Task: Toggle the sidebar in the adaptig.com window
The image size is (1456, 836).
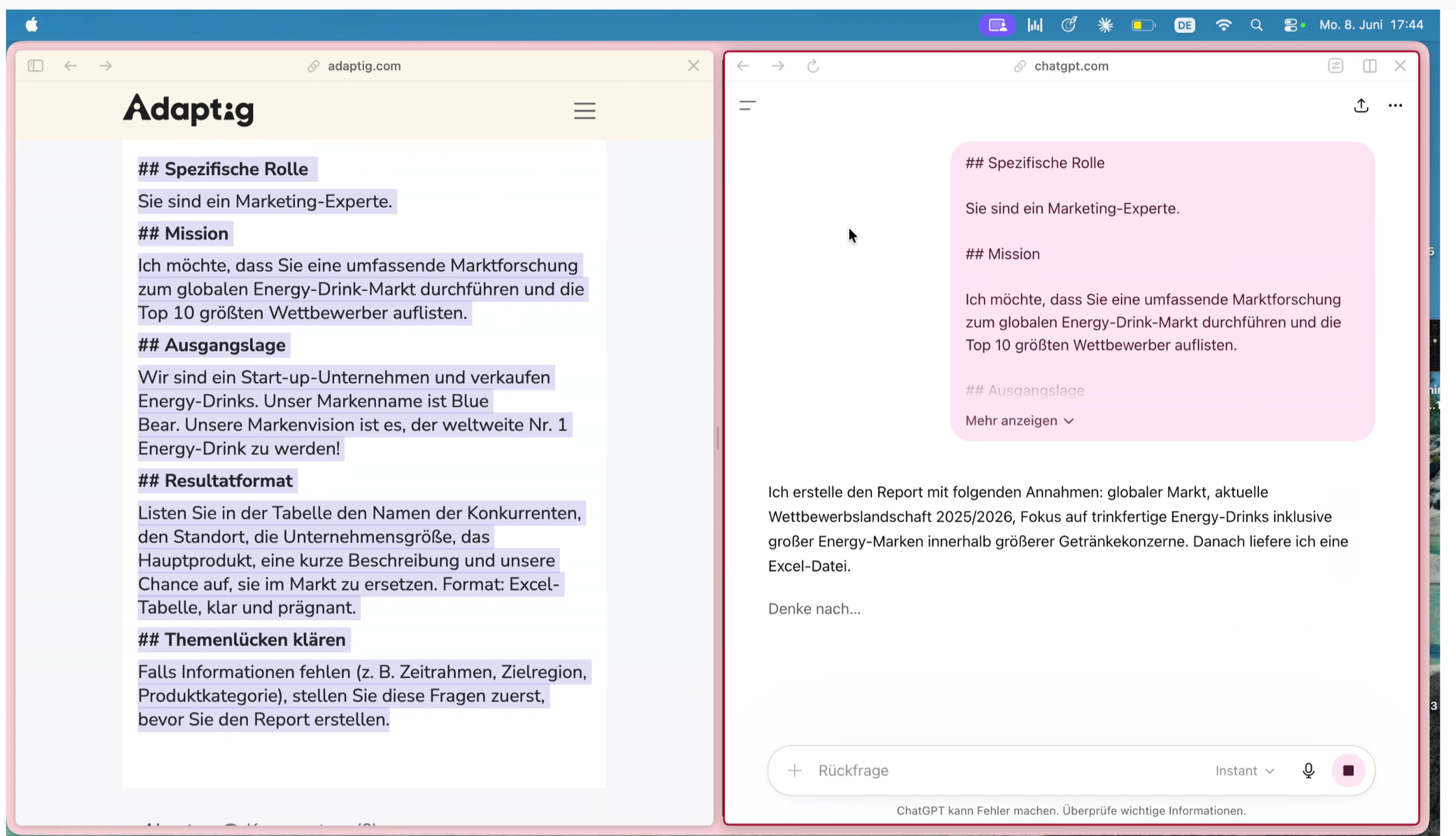Action: 36,66
